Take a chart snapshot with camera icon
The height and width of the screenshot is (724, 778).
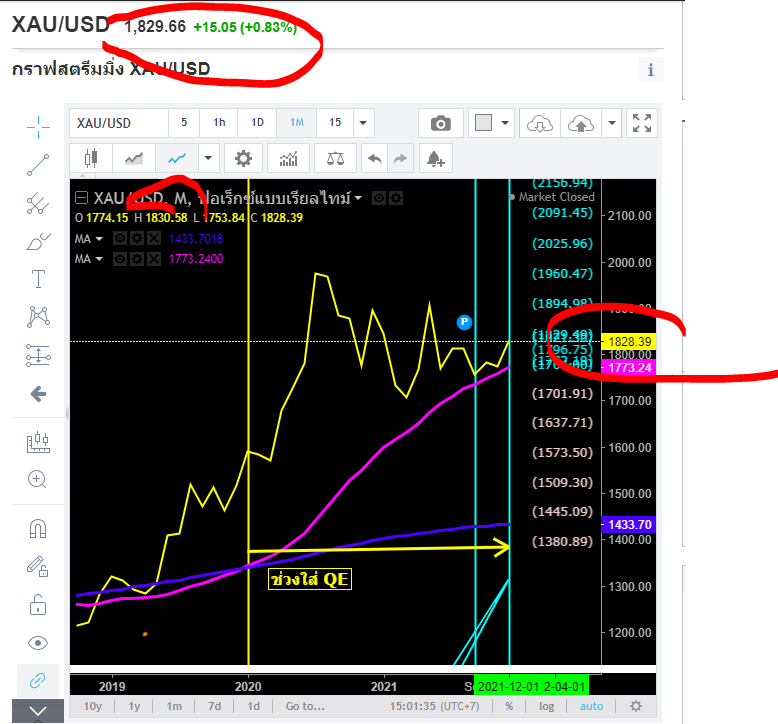tap(441, 123)
